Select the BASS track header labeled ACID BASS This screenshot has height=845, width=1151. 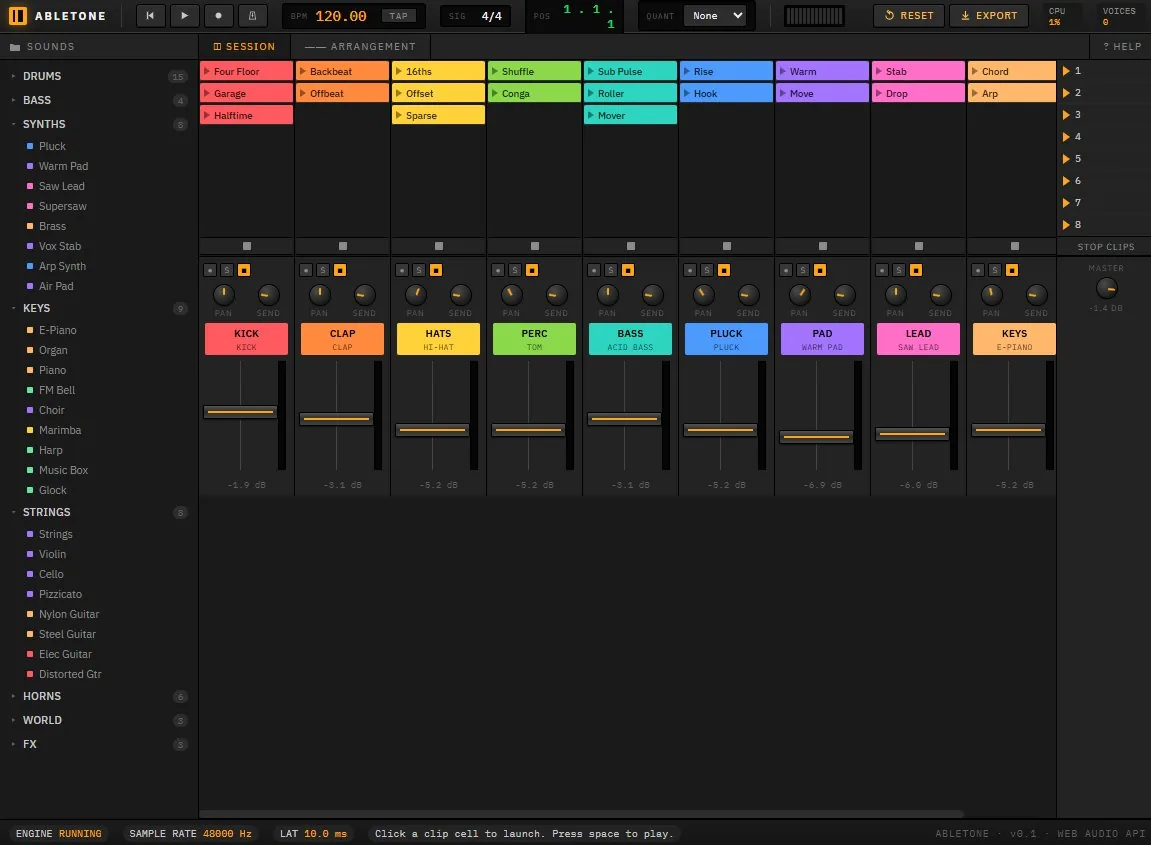631,339
